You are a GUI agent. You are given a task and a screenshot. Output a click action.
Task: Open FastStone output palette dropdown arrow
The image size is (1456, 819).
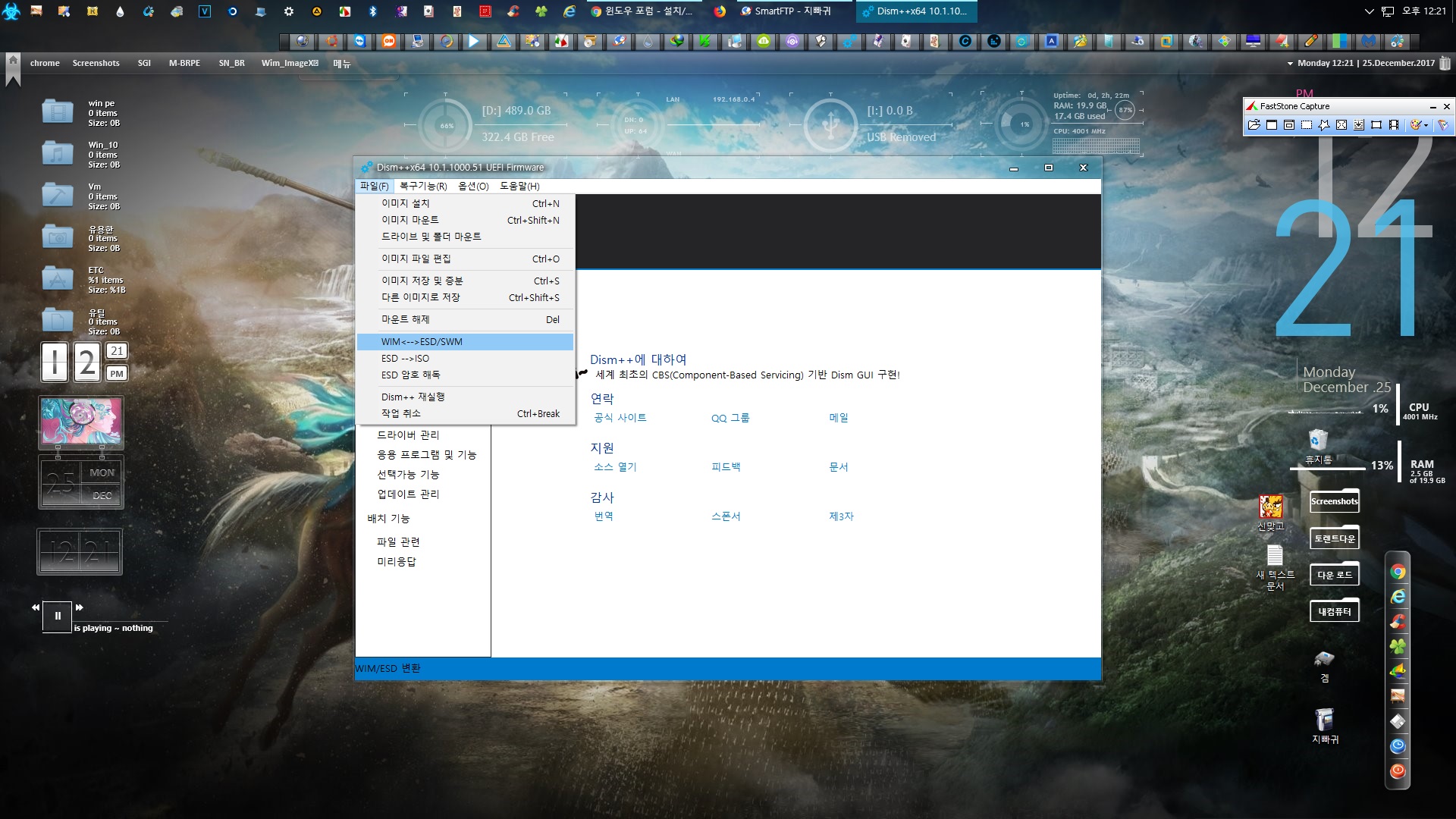pos(1426,125)
